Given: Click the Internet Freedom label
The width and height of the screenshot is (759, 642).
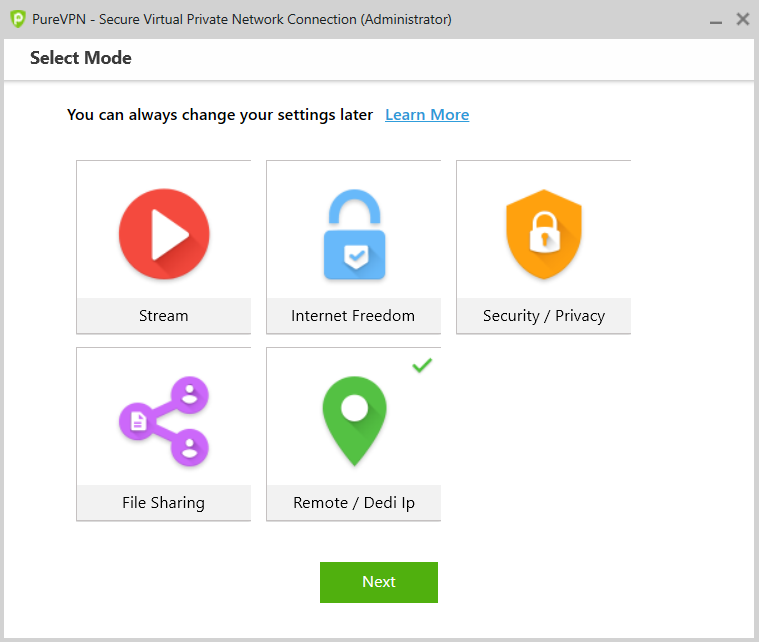Looking at the screenshot, I should click(x=353, y=316).
